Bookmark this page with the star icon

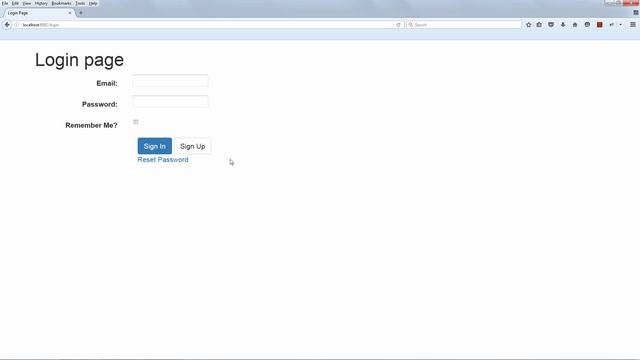529,25
